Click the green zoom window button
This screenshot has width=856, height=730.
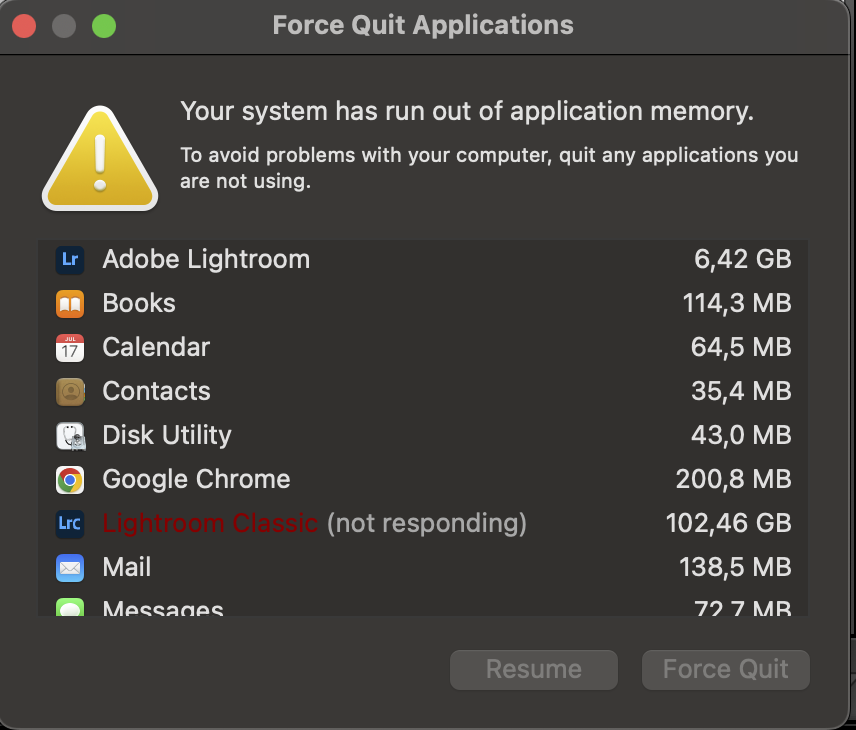pyautogui.click(x=104, y=26)
